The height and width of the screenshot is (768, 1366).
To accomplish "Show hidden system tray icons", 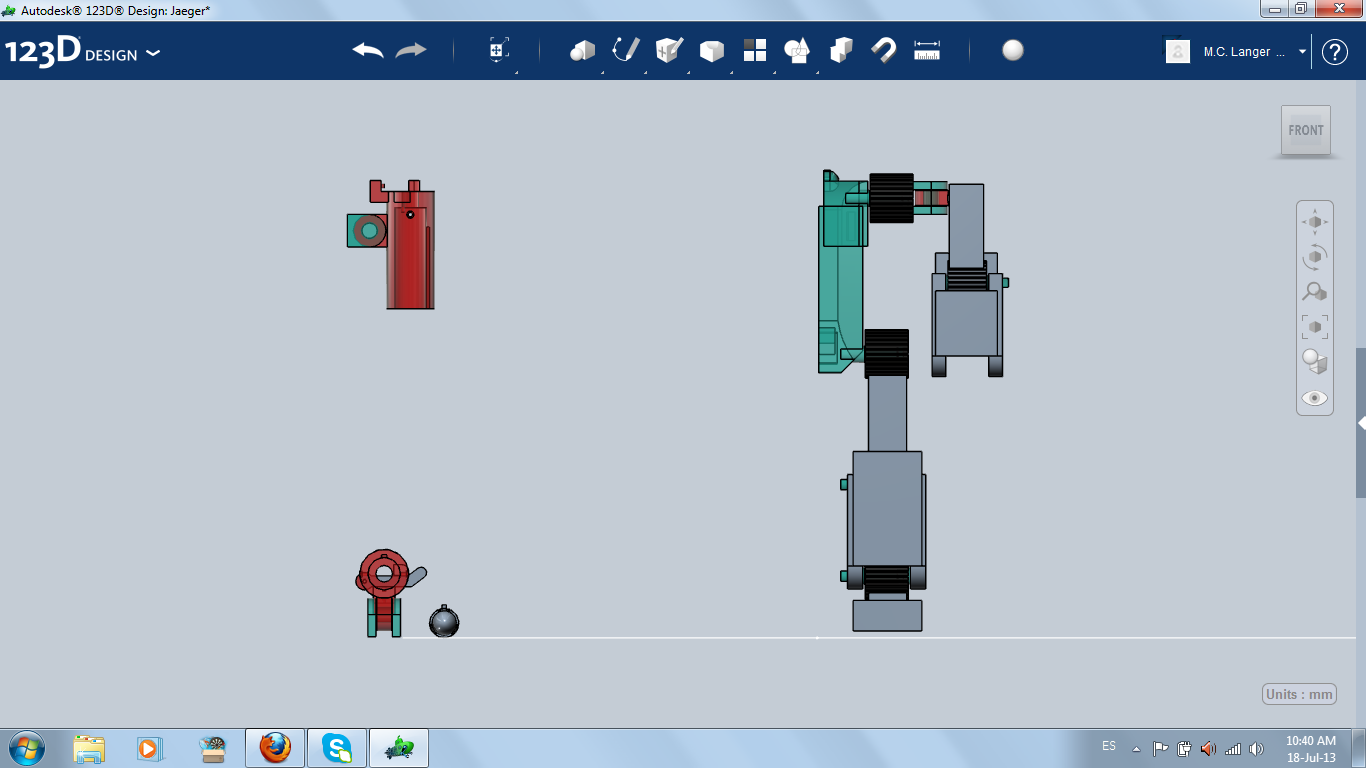I will [x=1136, y=748].
